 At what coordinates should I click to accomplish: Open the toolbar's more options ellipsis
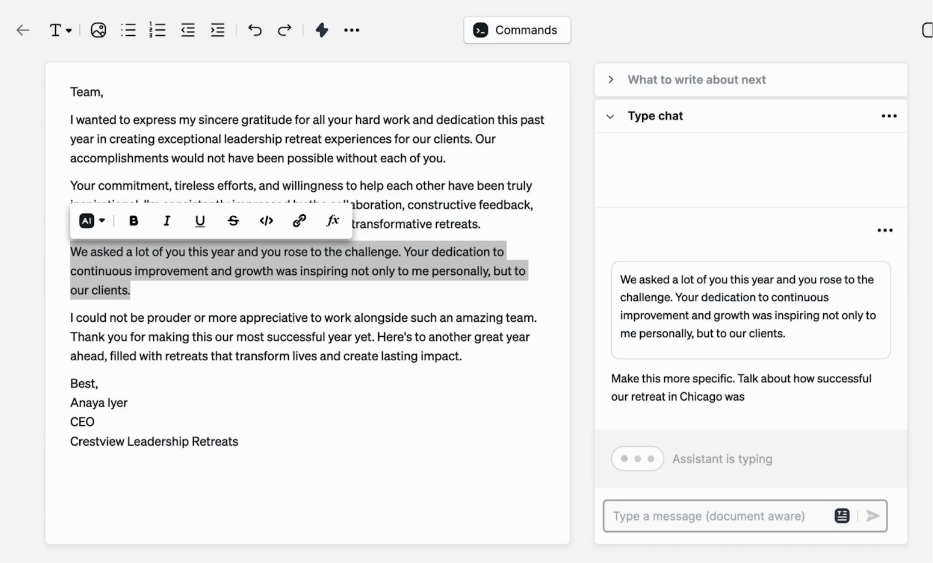pos(352,30)
